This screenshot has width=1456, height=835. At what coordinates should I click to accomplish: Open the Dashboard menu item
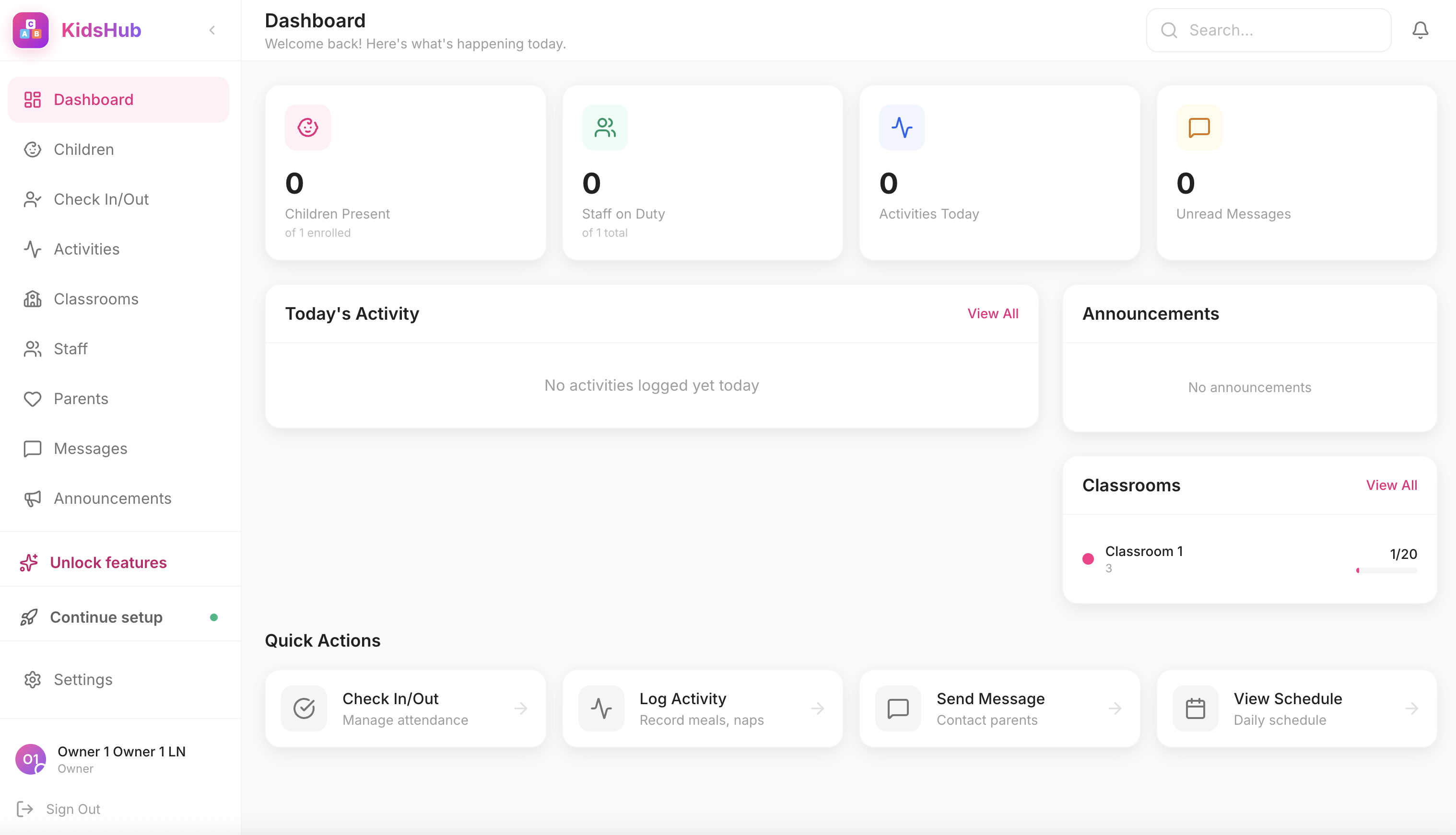(x=118, y=99)
